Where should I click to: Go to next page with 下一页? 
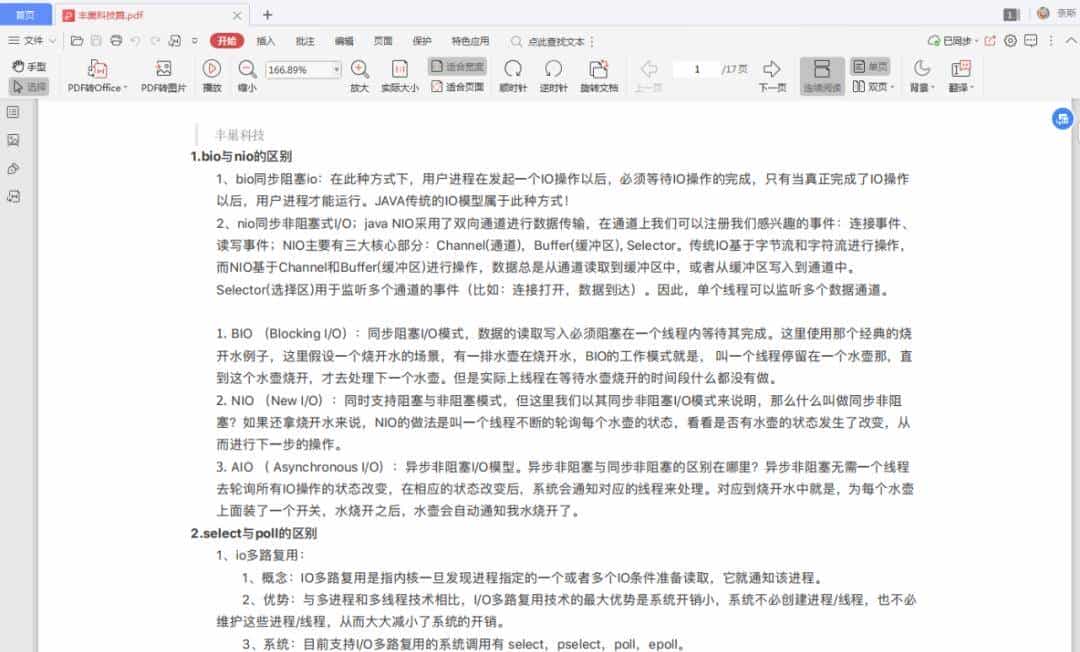pos(774,71)
